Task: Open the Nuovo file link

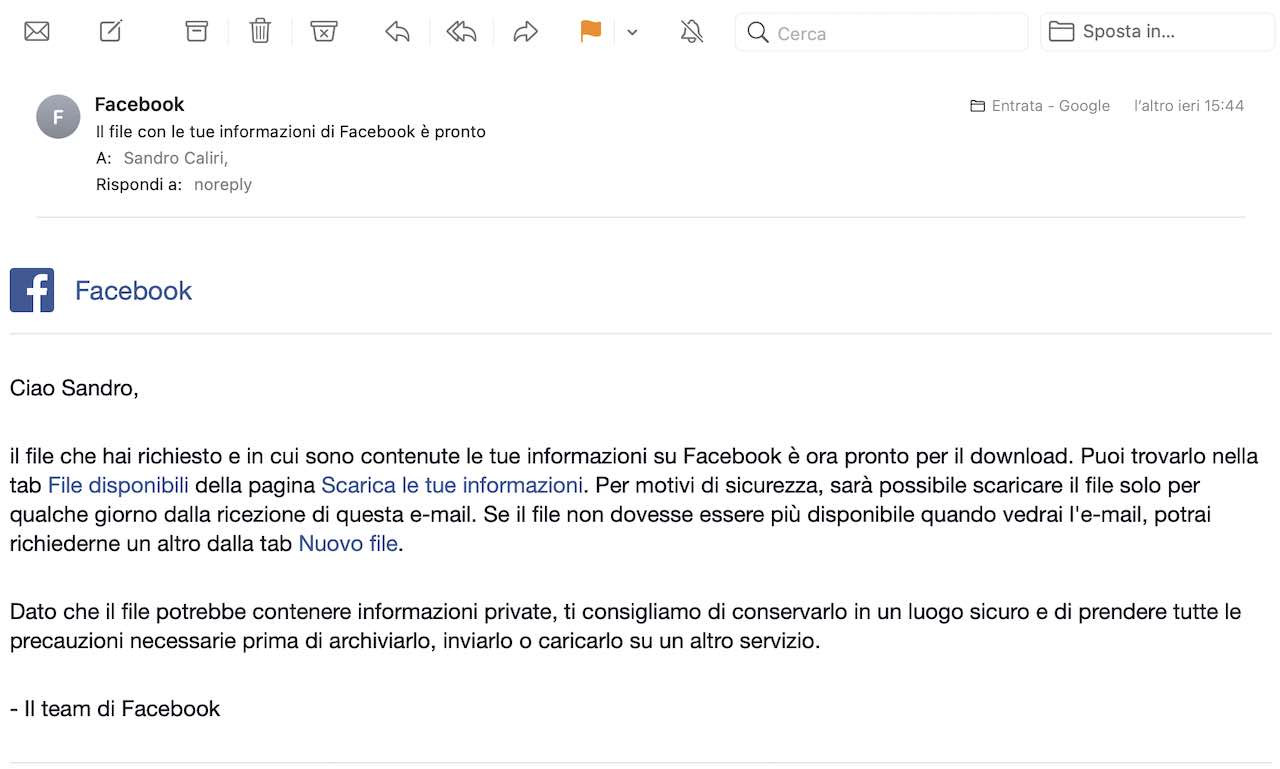Action: 348,545
